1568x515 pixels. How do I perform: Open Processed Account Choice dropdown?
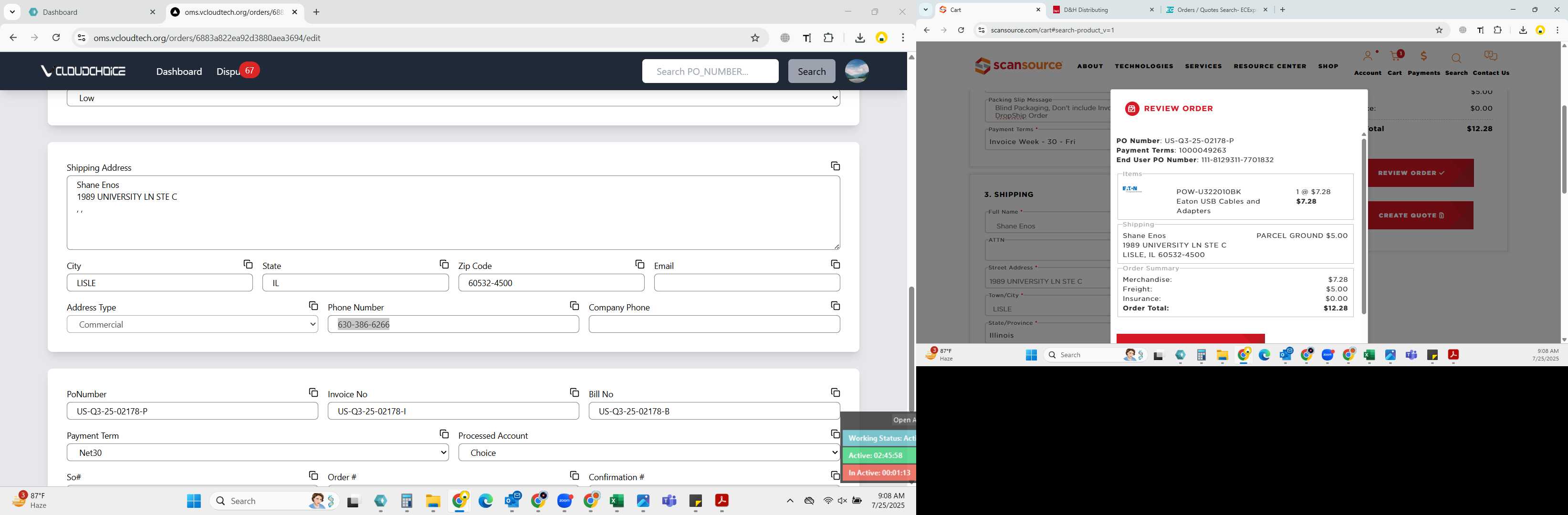tap(649, 453)
